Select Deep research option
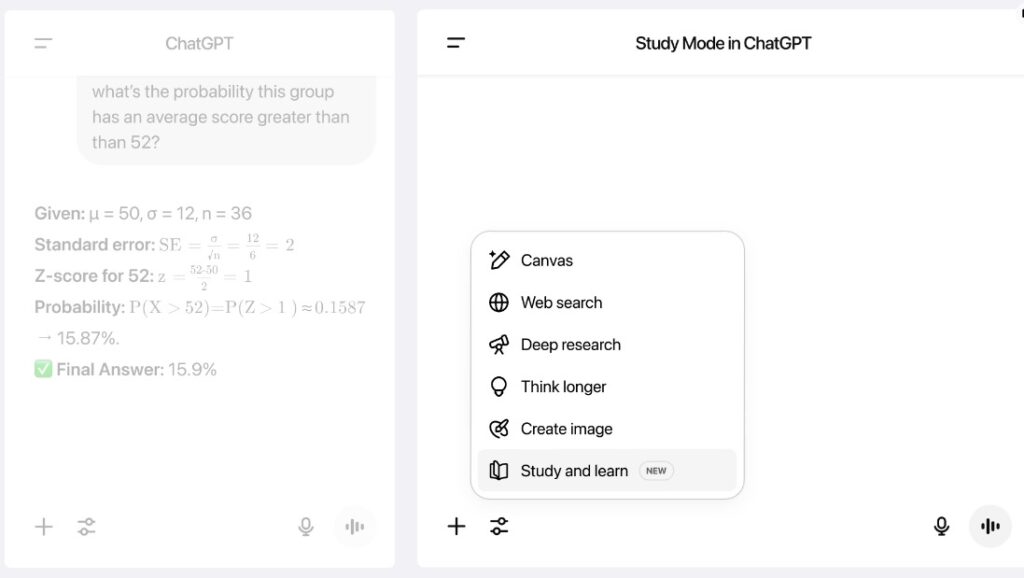 [570, 344]
